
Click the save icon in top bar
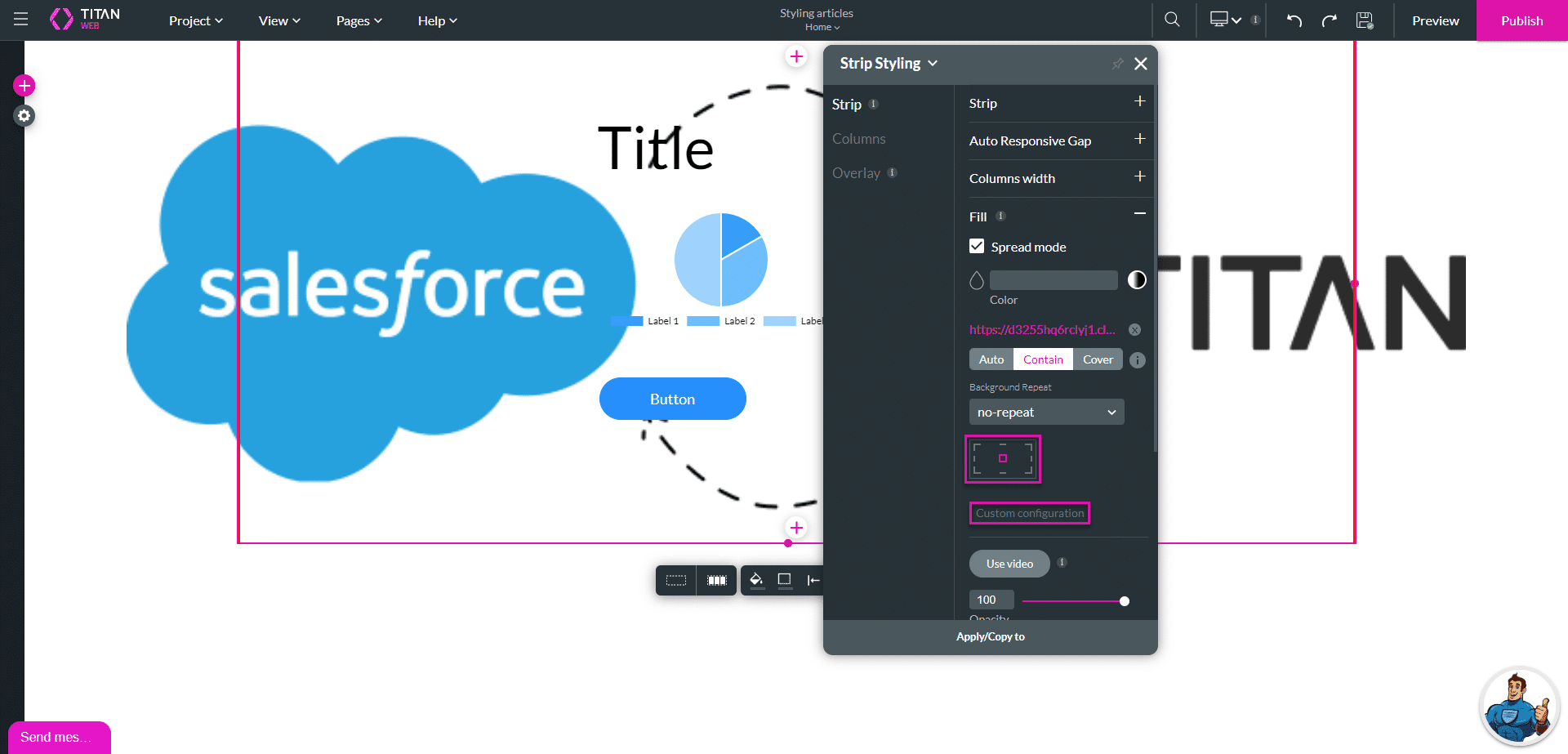[1365, 20]
